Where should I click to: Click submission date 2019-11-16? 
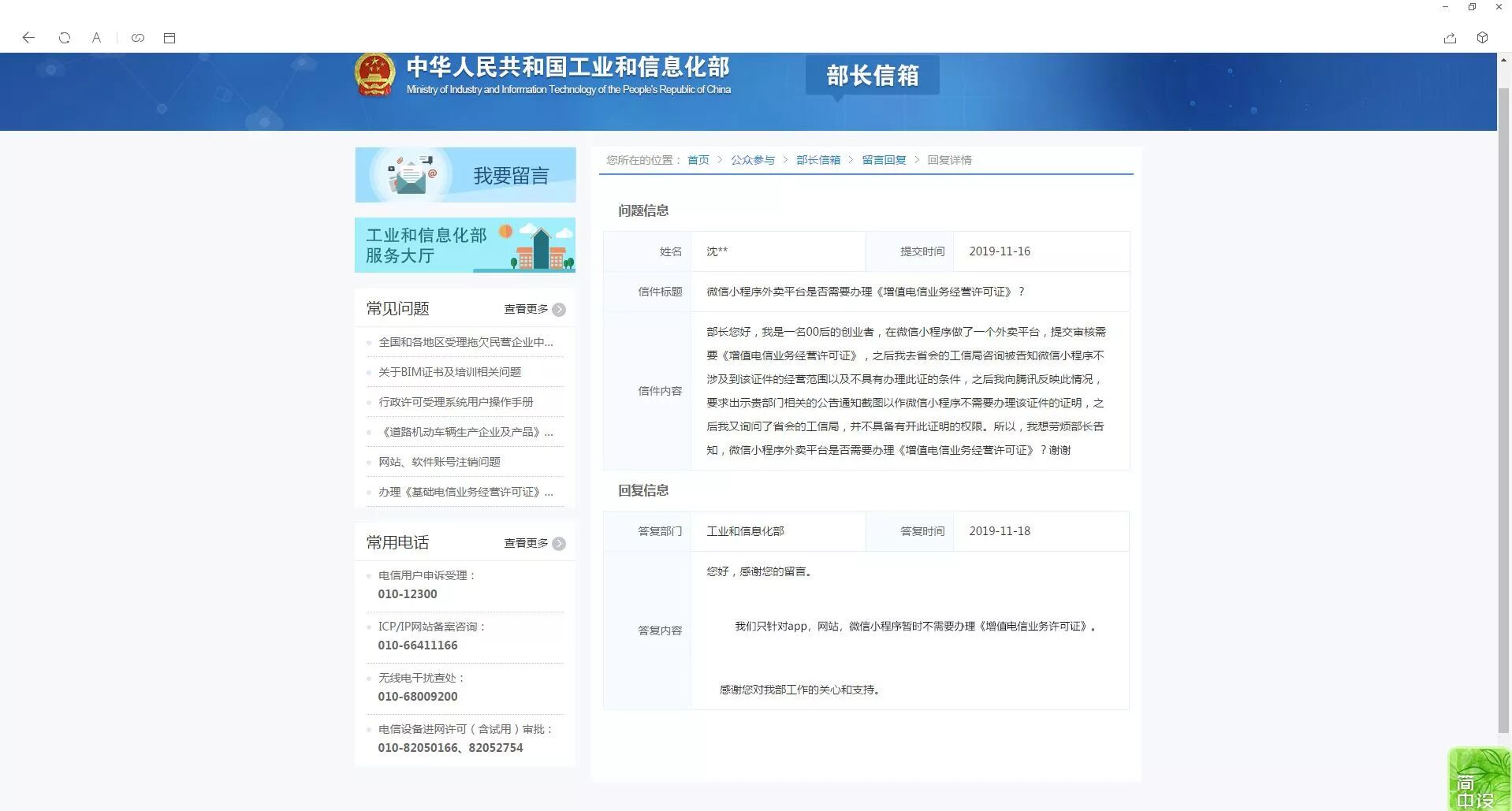[1000, 251]
